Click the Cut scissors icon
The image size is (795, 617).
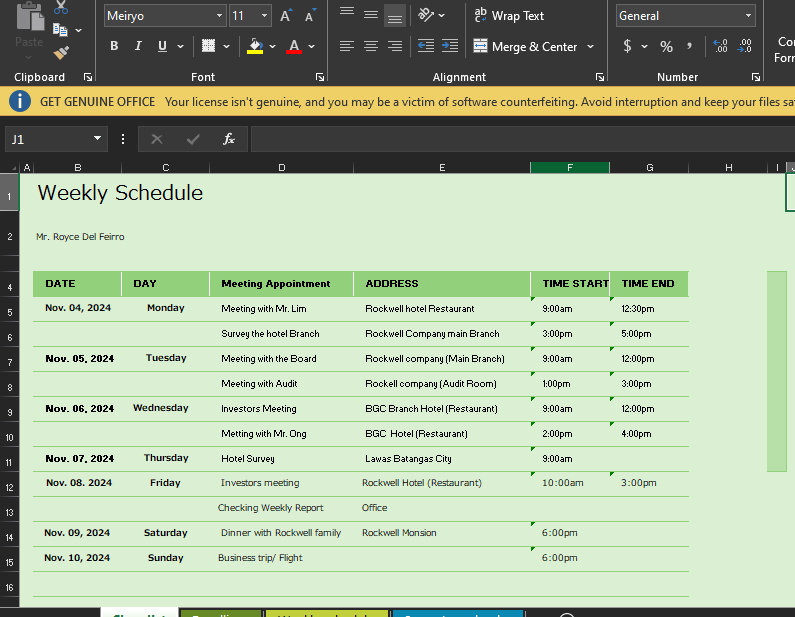[x=61, y=7]
